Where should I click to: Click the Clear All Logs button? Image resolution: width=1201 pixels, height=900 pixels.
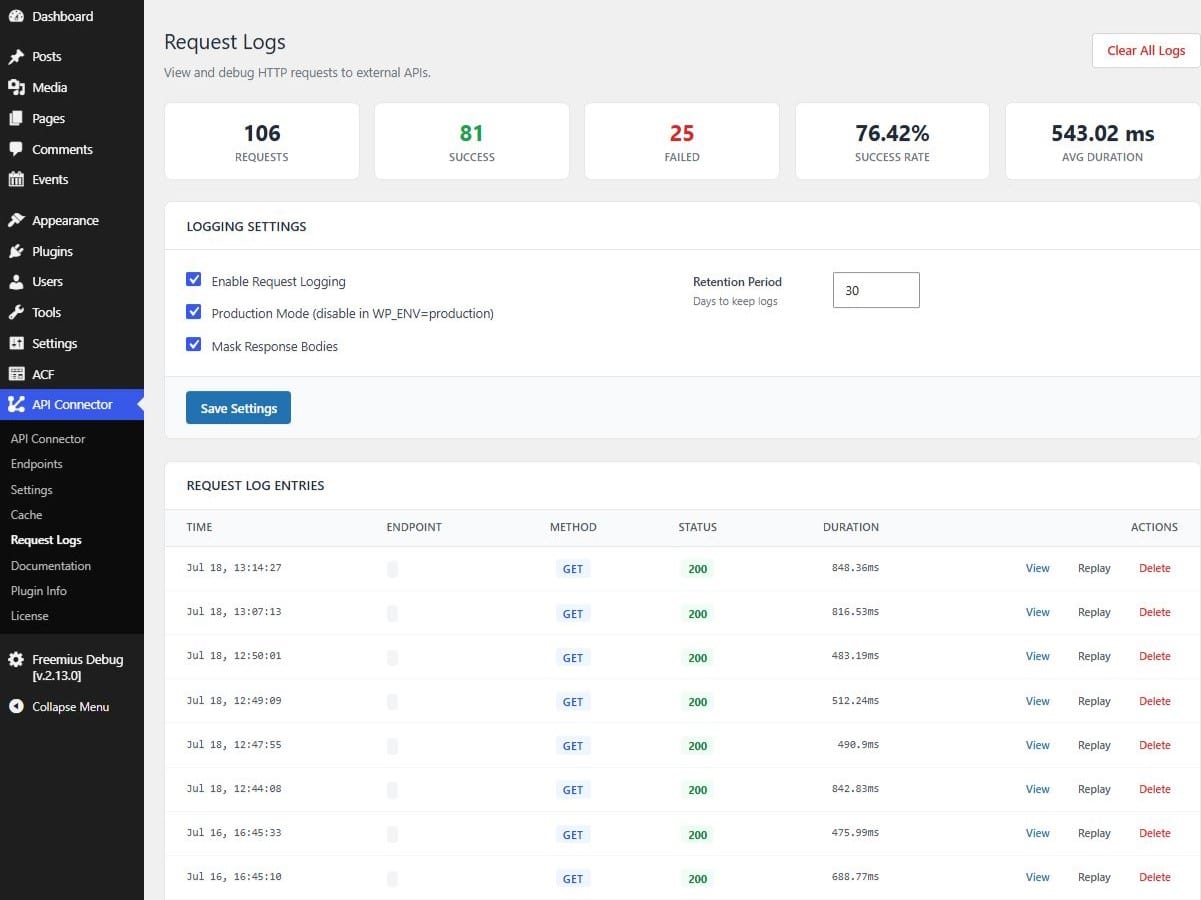tap(1146, 51)
